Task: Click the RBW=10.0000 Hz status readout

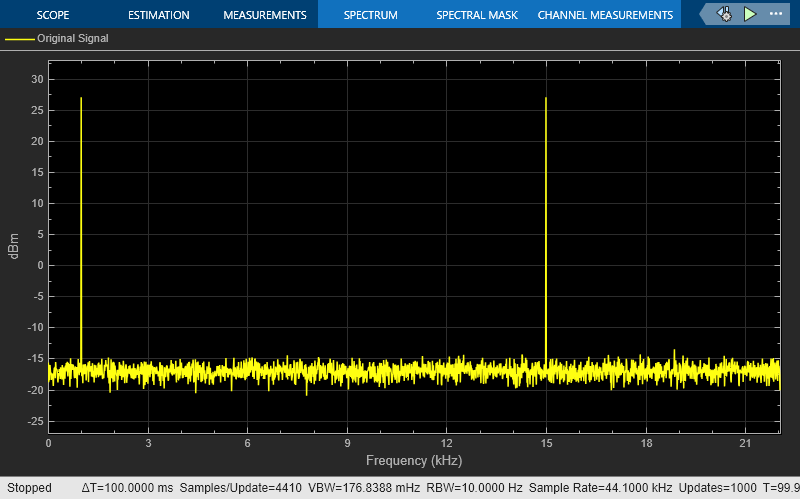Action: click(474, 488)
